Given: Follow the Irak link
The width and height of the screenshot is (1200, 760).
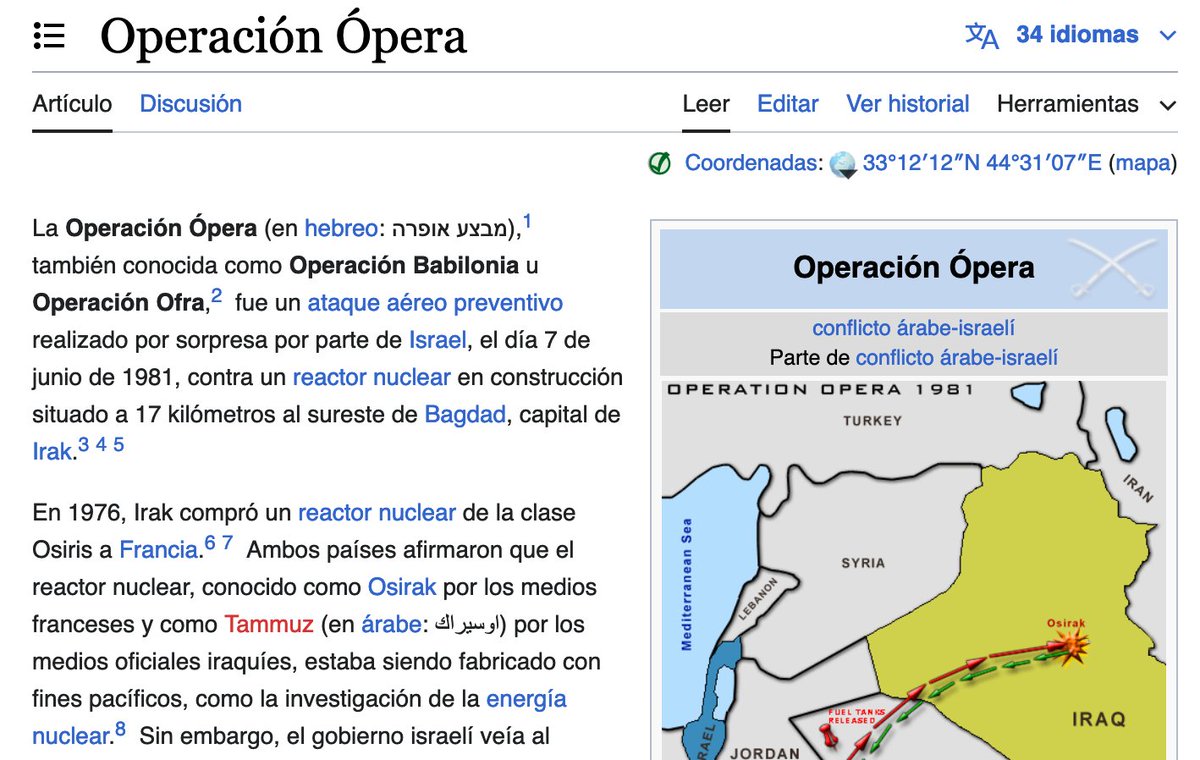Looking at the screenshot, I should click(x=52, y=451).
